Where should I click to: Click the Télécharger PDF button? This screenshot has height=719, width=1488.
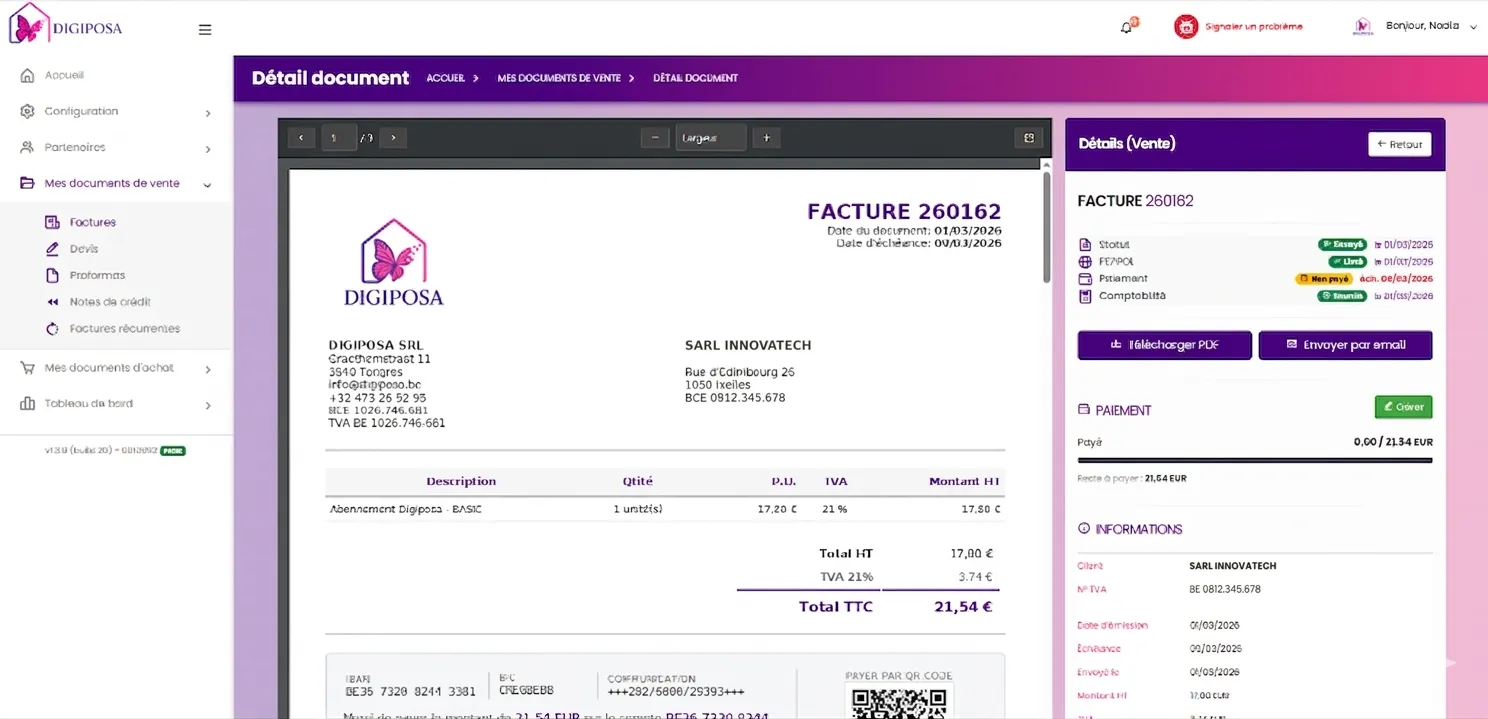[x=1164, y=344]
